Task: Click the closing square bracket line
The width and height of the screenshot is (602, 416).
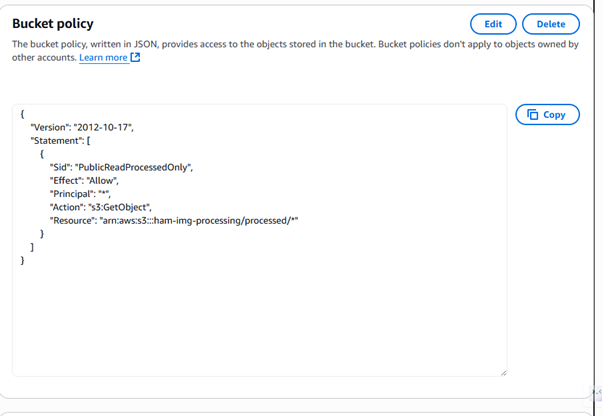Action: (x=32, y=247)
